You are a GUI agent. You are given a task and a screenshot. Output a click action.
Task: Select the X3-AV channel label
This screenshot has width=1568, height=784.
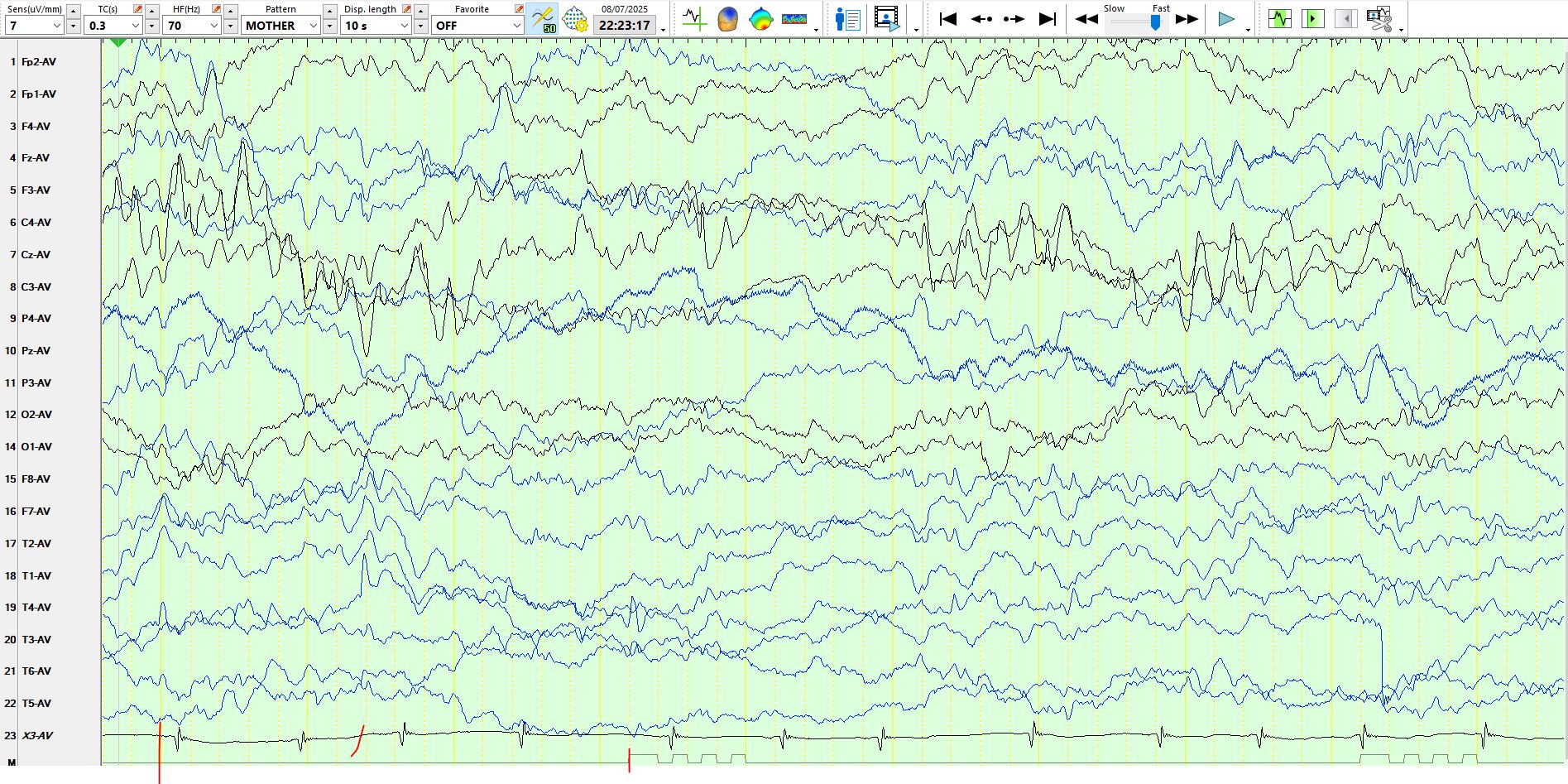click(x=37, y=736)
